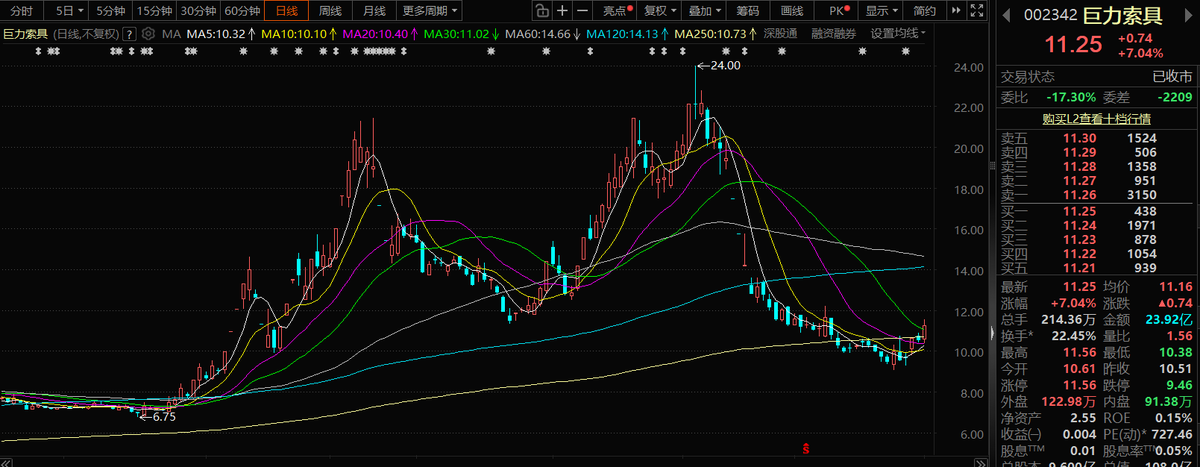Go to previous stock arrow

coord(1008,17)
